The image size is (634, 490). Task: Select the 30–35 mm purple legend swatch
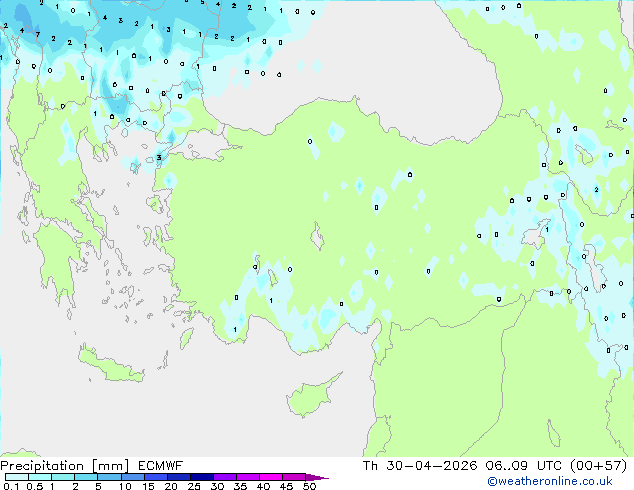[225, 477]
